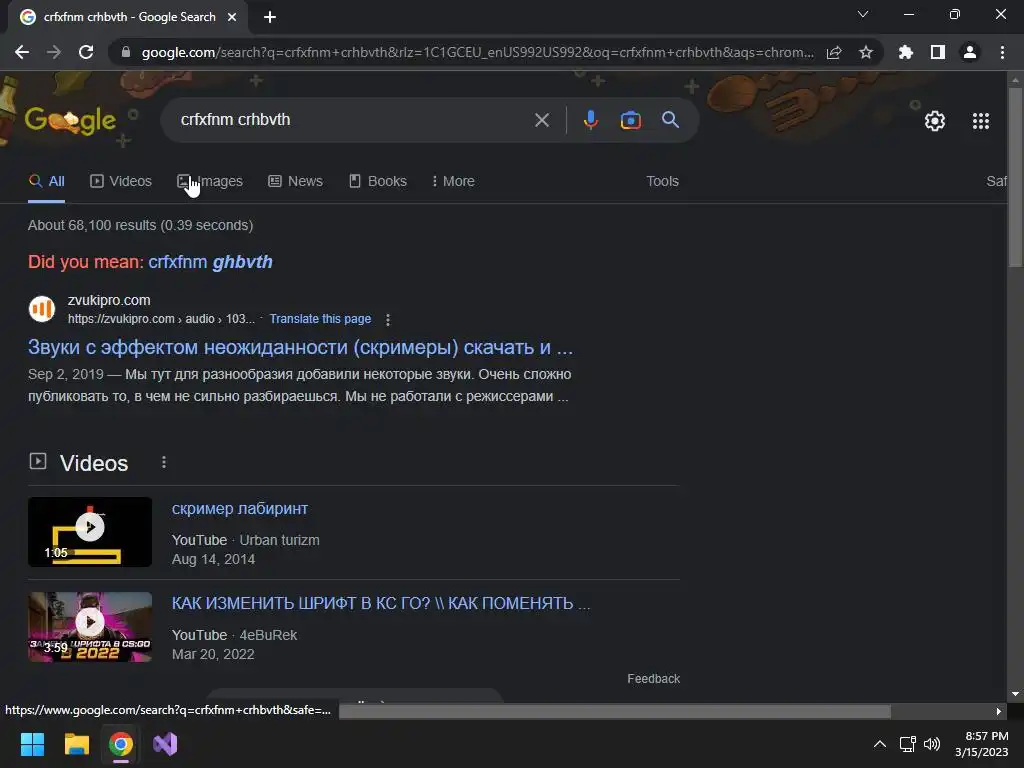Open Videos section options menu
Image resolution: width=1024 pixels, height=768 pixels.
click(x=164, y=462)
